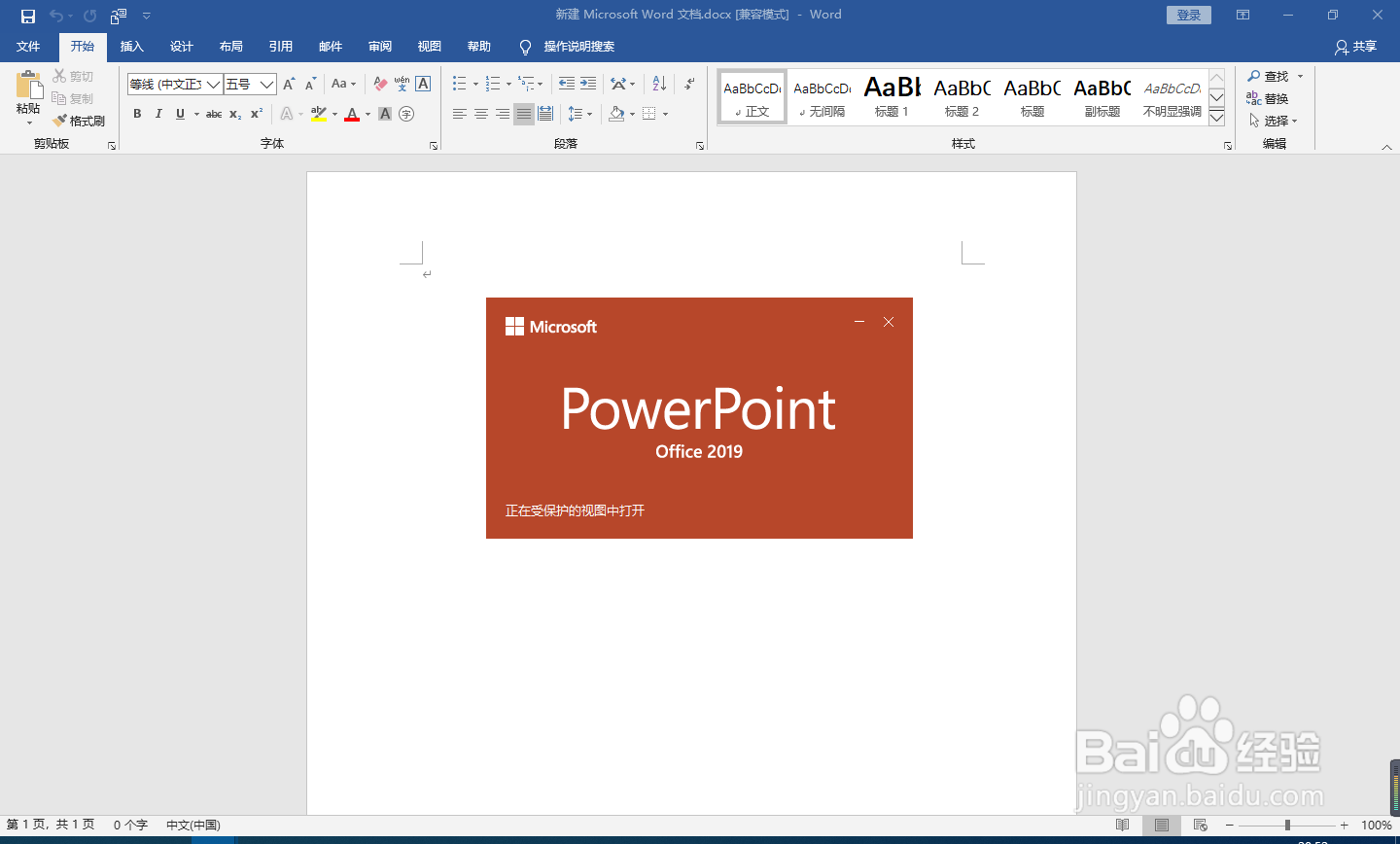
Task: Switch to Print Layout view in status bar
Action: tap(1162, 825)
